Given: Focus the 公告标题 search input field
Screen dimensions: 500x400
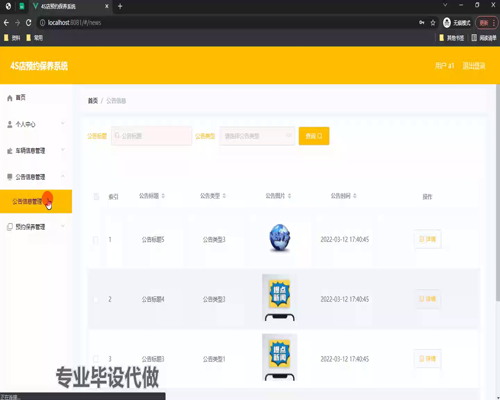Looking at the screenshot, I should (x=152, y=136).
